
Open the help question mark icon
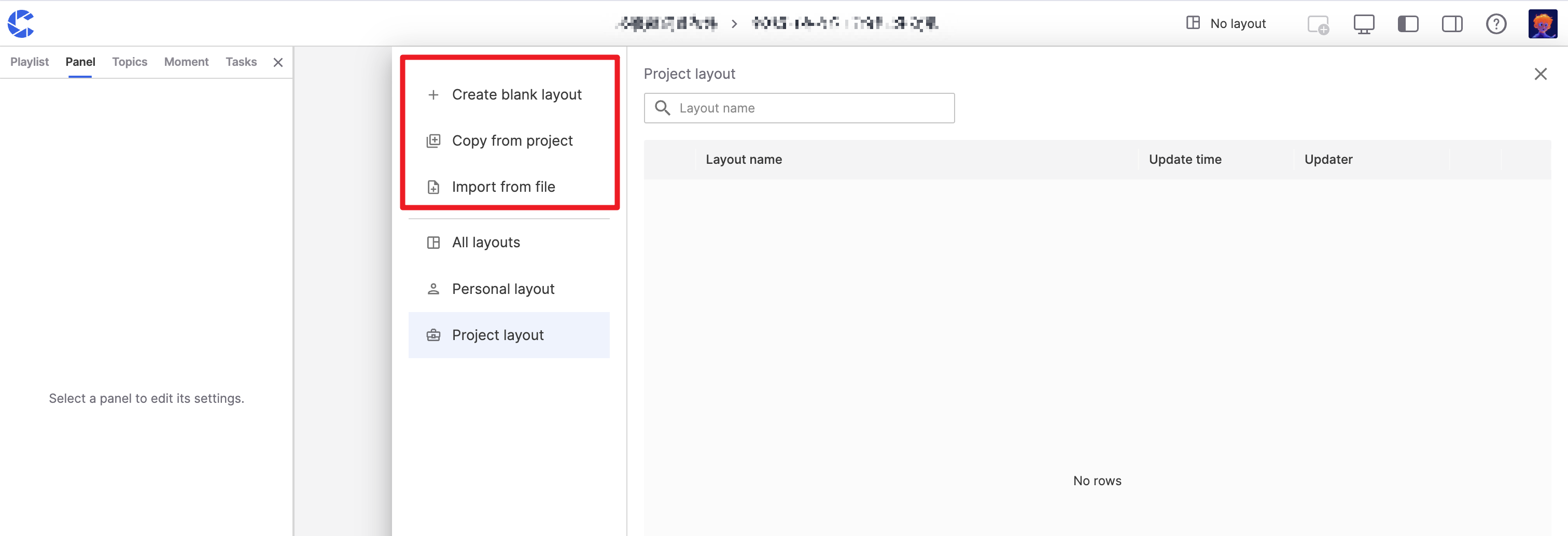pos(1495,24)
